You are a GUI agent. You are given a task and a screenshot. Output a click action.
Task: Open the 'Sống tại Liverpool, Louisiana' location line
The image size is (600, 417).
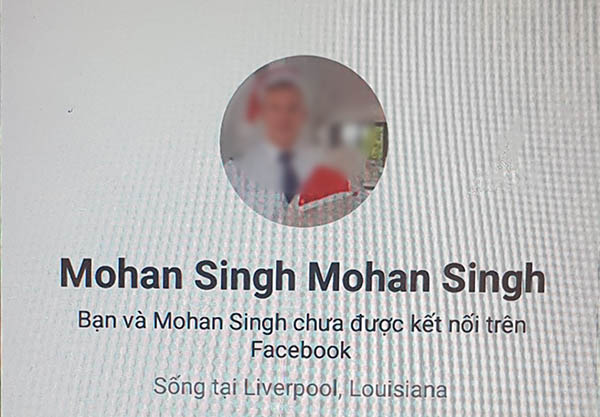[300, 388]
